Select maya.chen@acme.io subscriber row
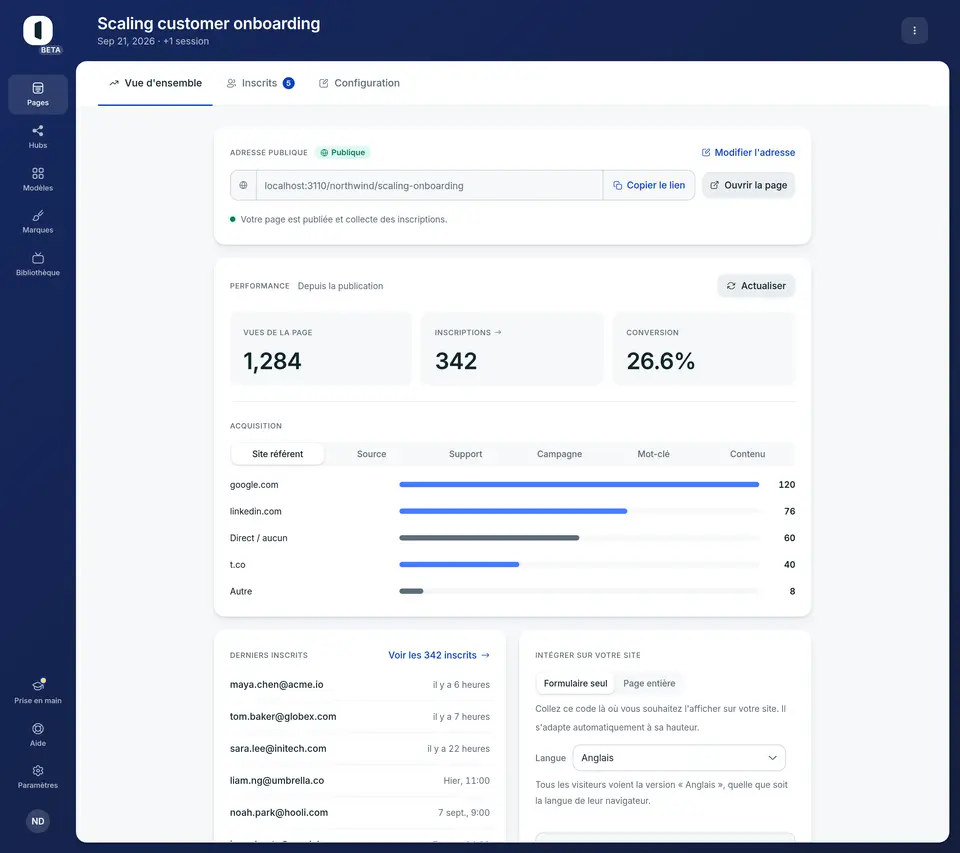 click(x=360, y=685)
